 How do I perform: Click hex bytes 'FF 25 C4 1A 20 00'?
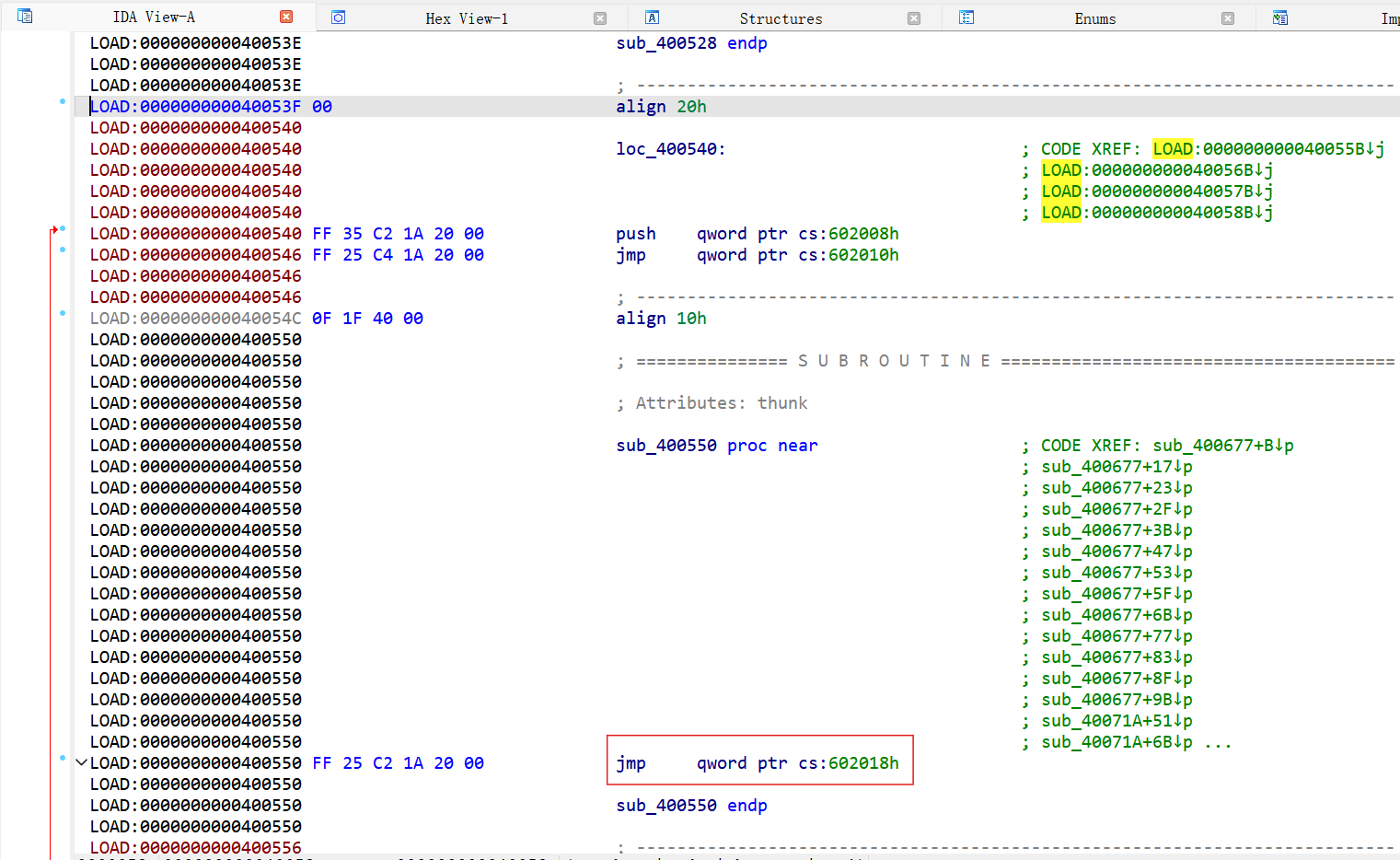[398, 255]
